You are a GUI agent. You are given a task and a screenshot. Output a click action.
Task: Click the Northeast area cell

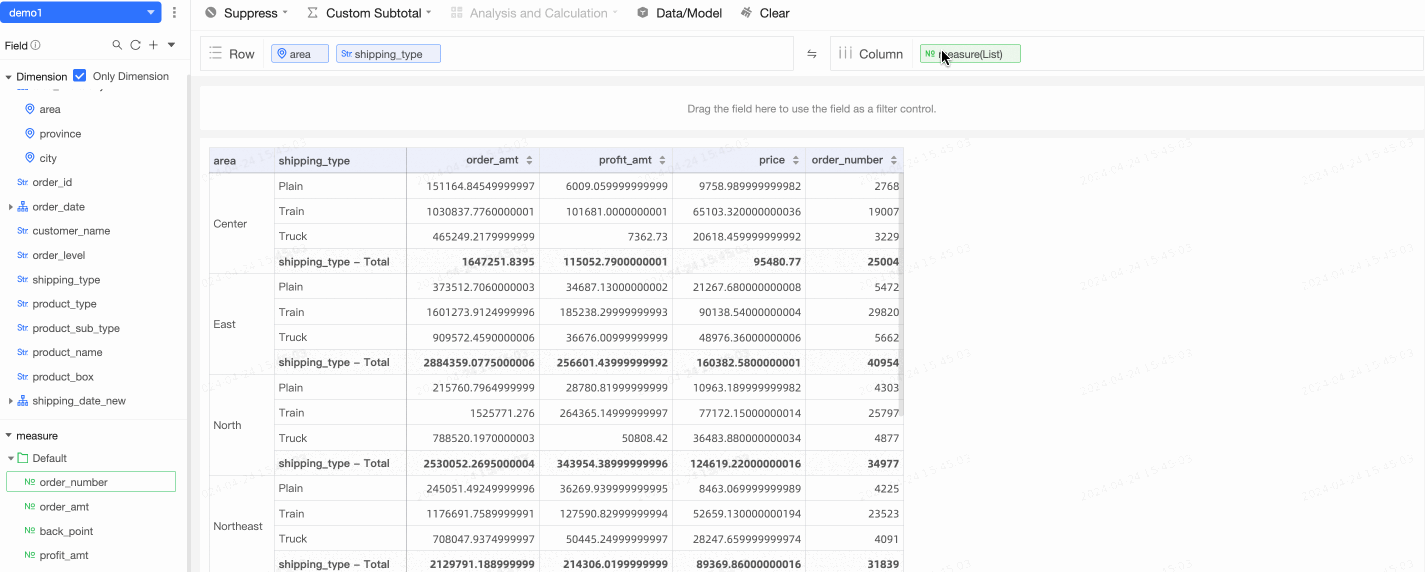point(242,526)
